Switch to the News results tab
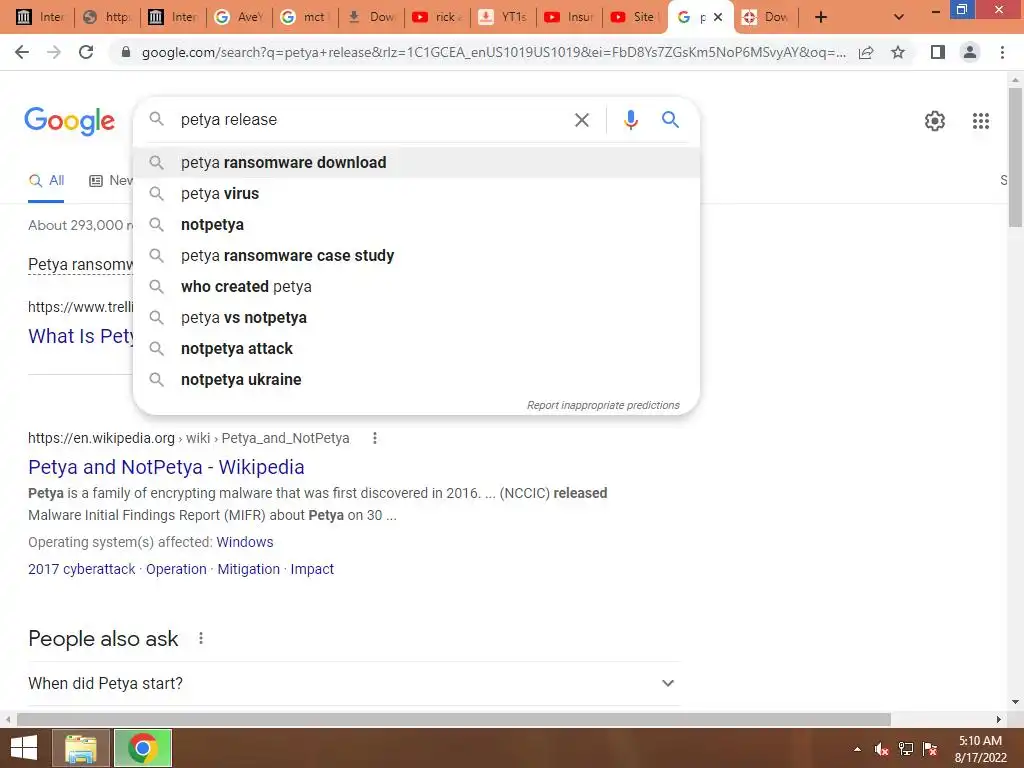 110,181
